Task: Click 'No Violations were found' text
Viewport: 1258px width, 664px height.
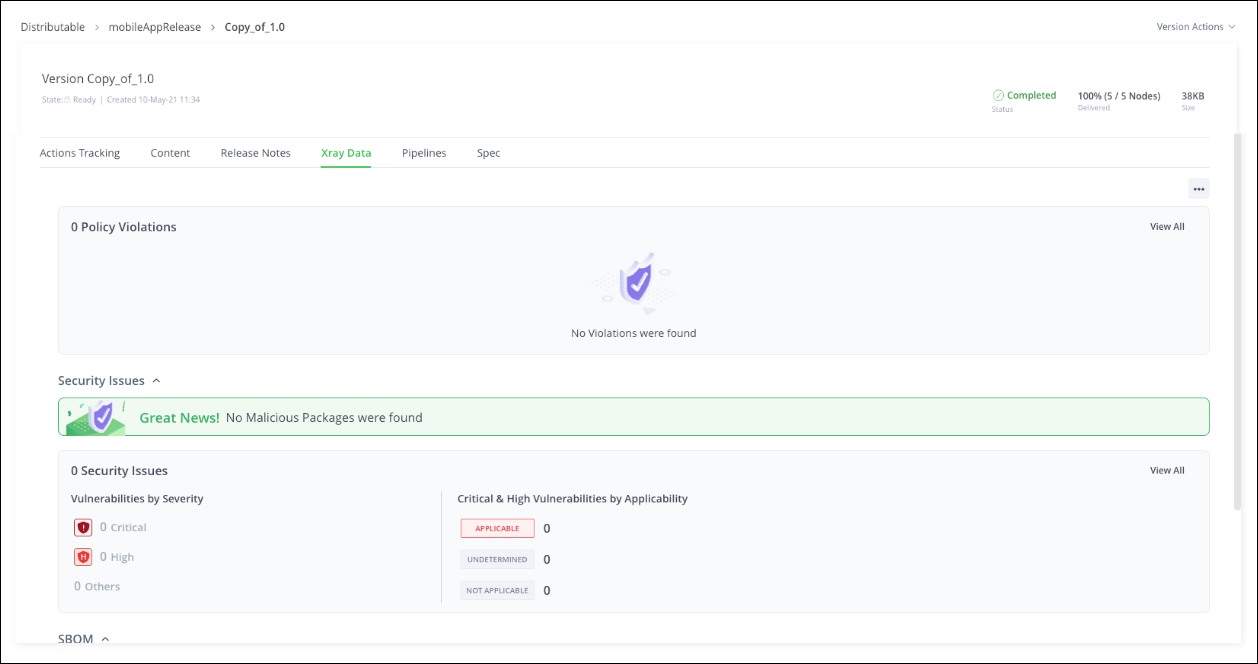Action: 634,333
